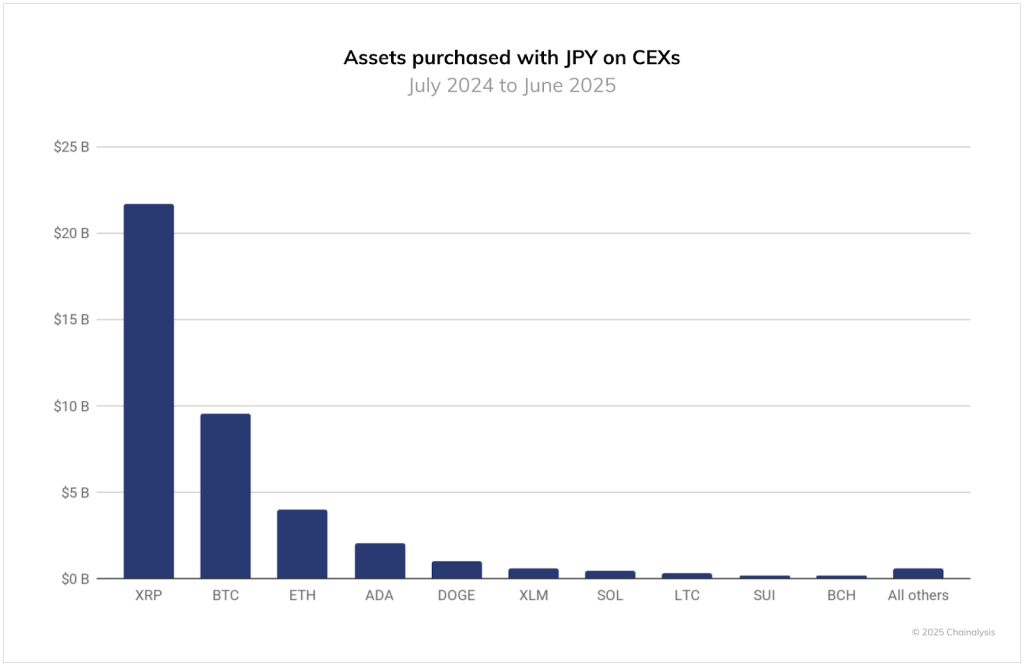
Task: Select the 'LTC' axis label
Action: coord(687,595)
